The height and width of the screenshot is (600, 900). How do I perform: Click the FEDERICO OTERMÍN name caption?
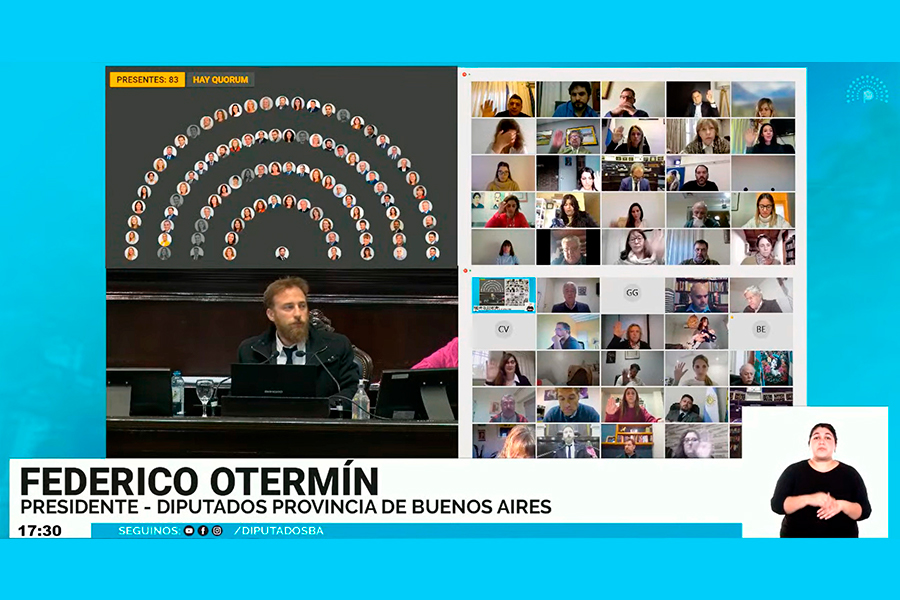(x=199, y=480)
